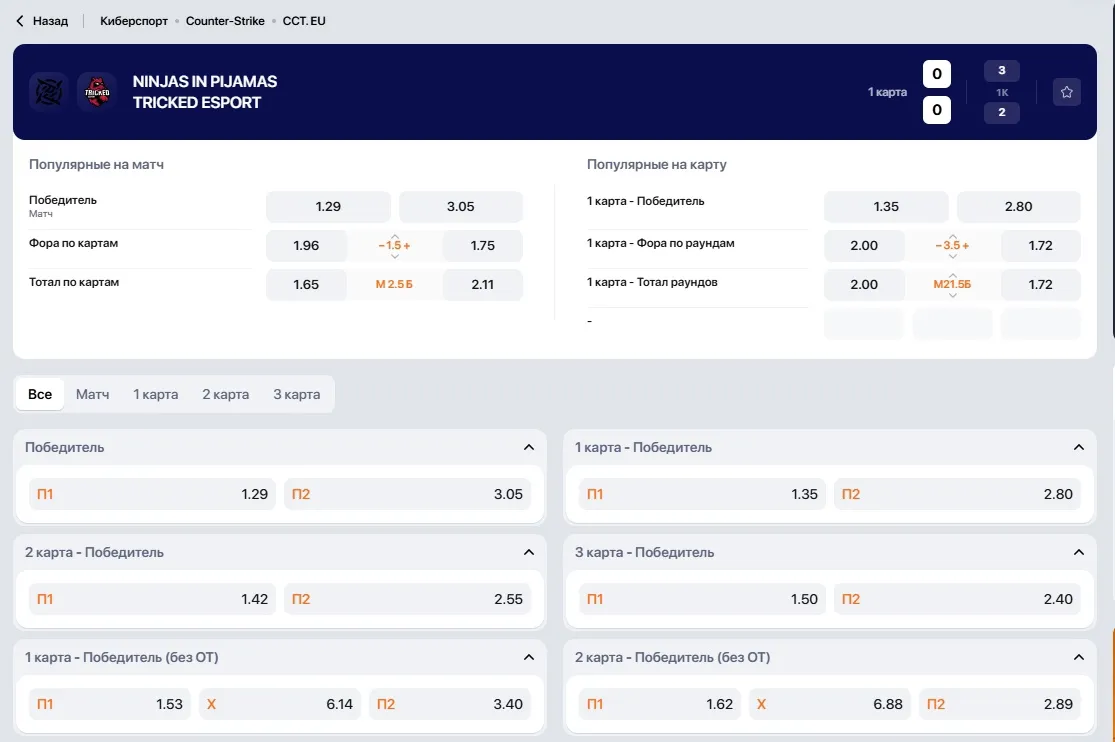Bet on П2 at 3.05 in Победитель
Viewport: 1115px width, 742px height.
pyautogui.click(x=407, y=494)
